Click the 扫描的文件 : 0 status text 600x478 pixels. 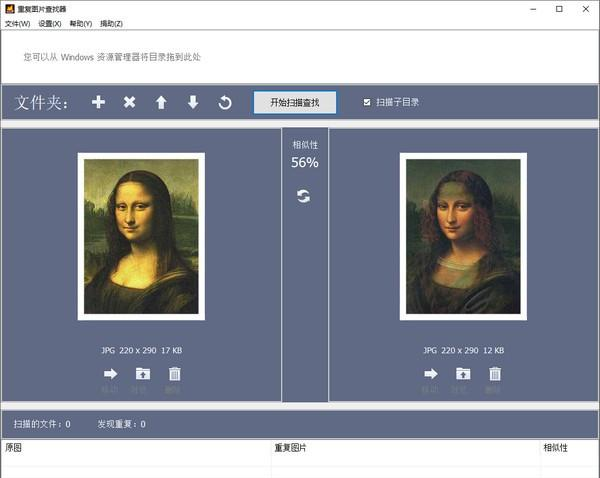[42, 424]
